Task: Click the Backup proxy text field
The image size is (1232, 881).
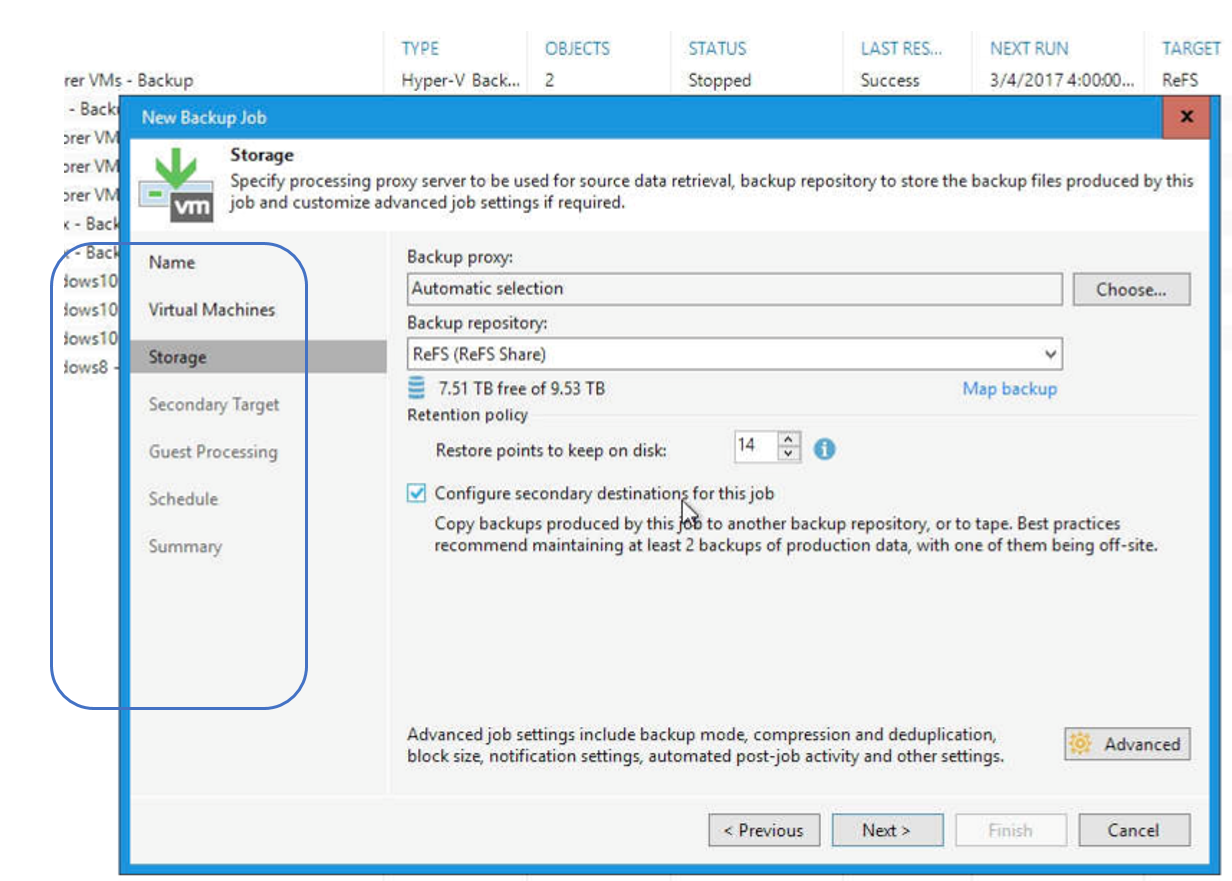Action: 734,289
